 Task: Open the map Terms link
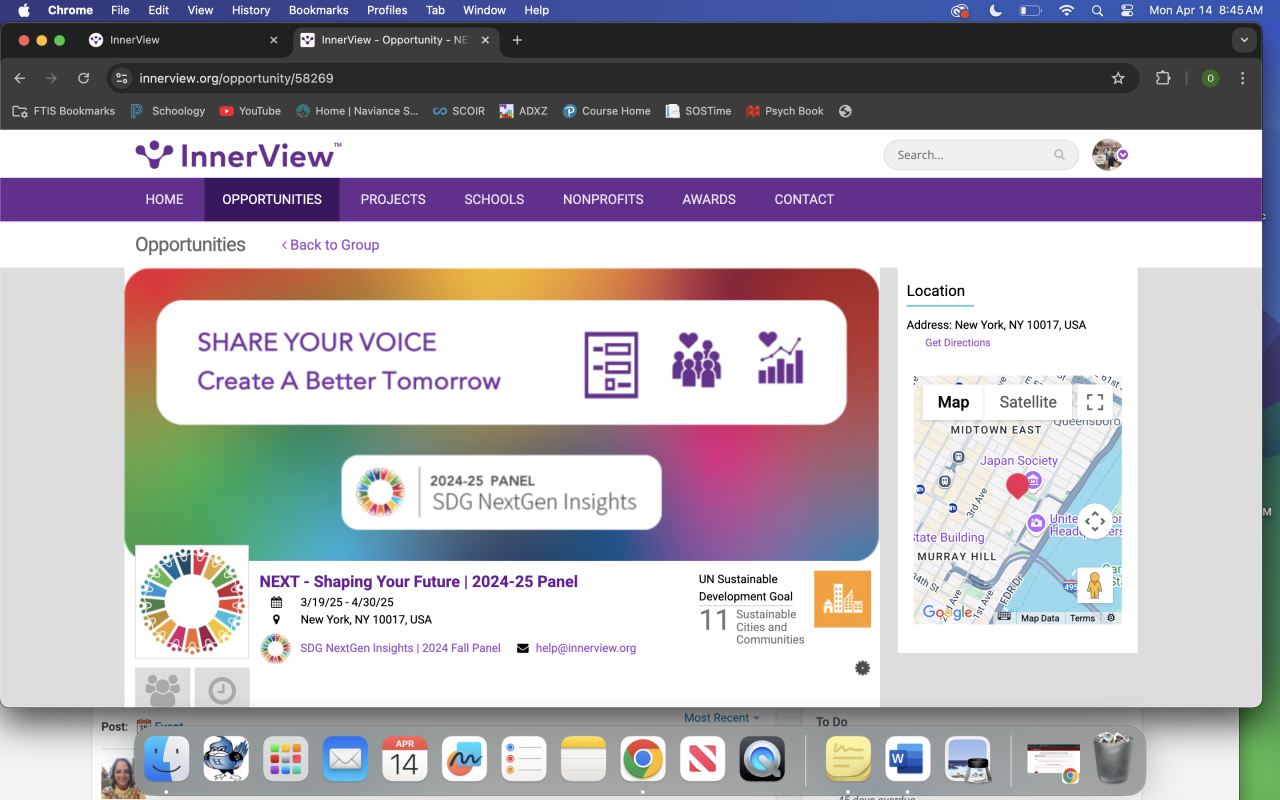point(1082,618)
